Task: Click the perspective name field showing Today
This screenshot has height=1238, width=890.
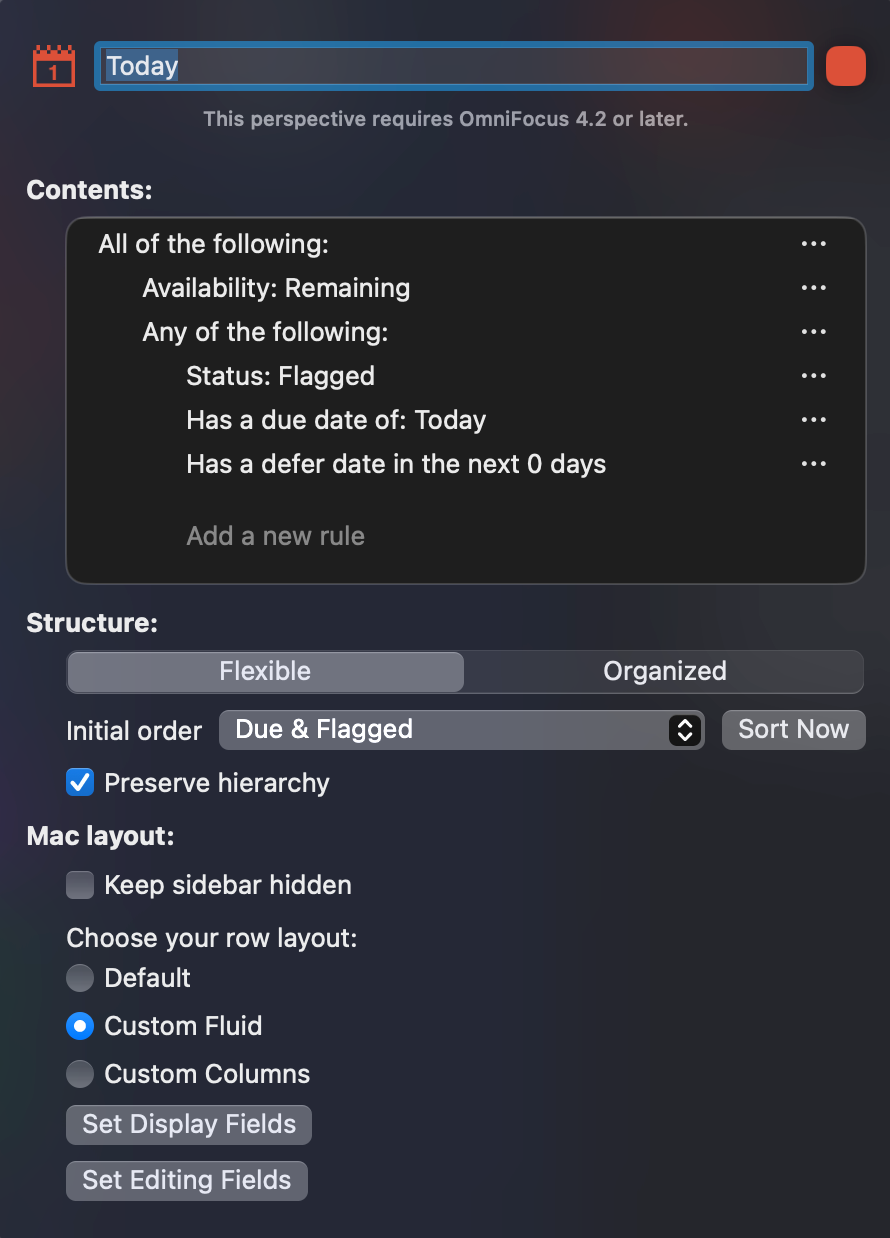Action: click(x=454, y=66)
